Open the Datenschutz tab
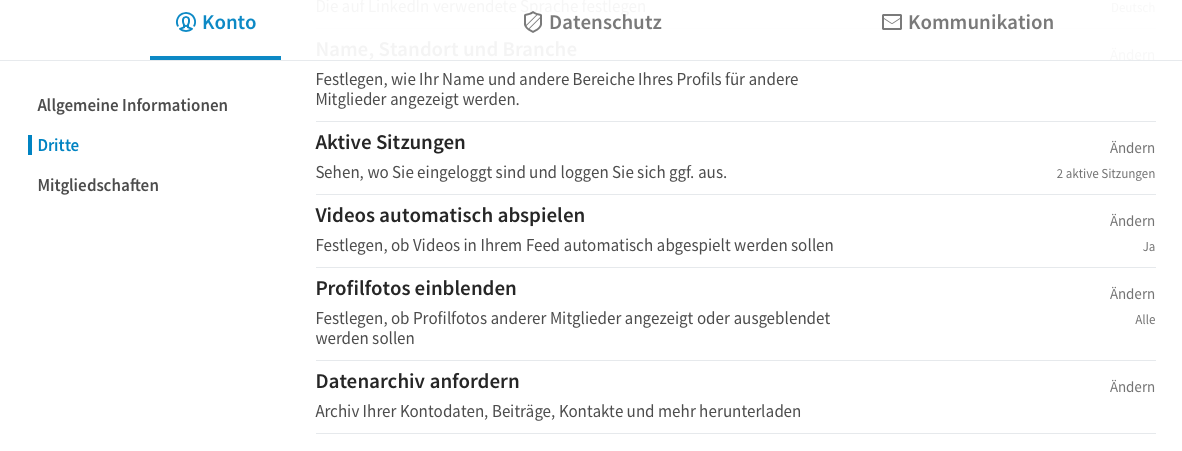This screenshot has width=1182, height=451. point(593,23)
